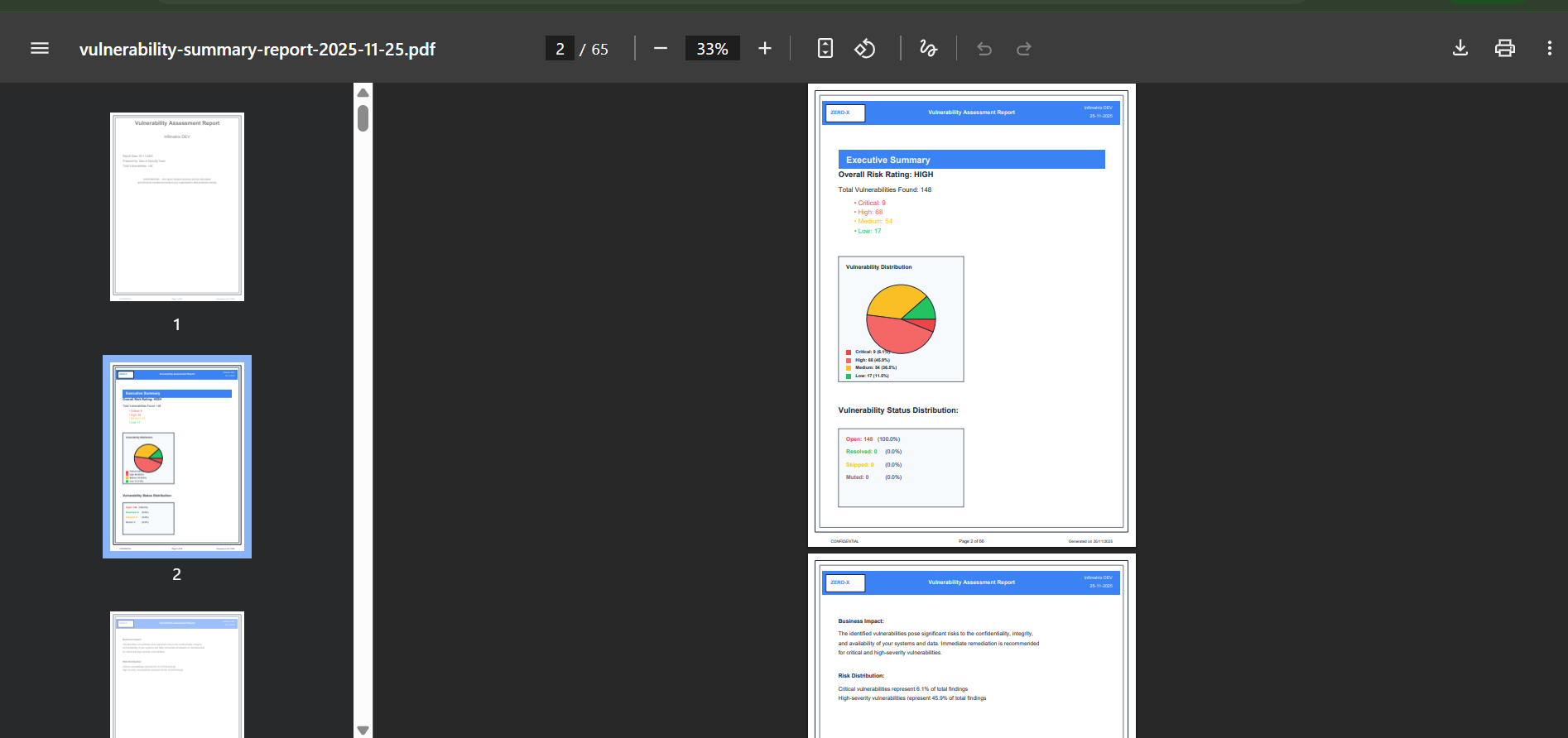This screenshot has width=1568, height=738.
Task: Click the thumbnail scrollbar down arrow
Action: pyautogui.click(x=363, y=730)
